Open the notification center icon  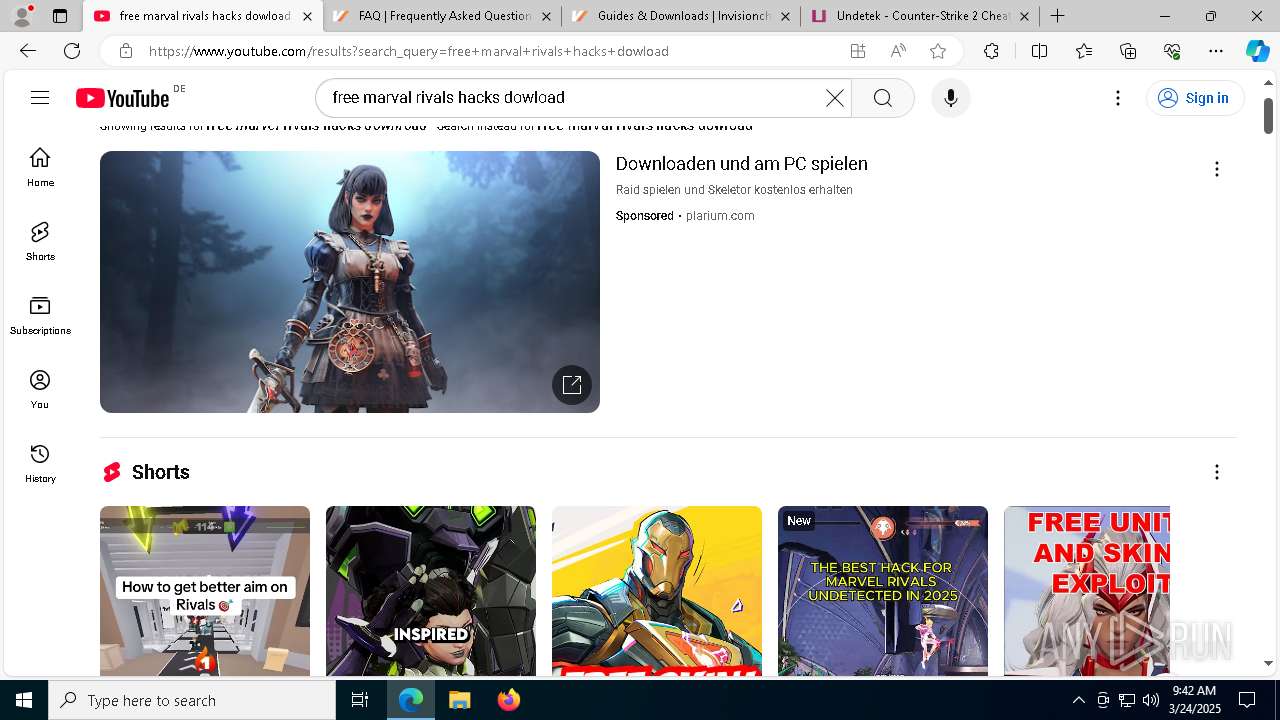(x=1247, y=700)
